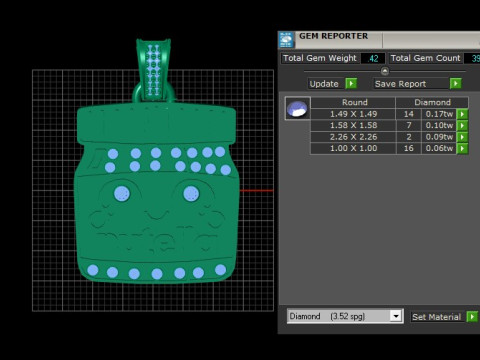Click the GEM REPORTER panel title

tap(333, 36)
